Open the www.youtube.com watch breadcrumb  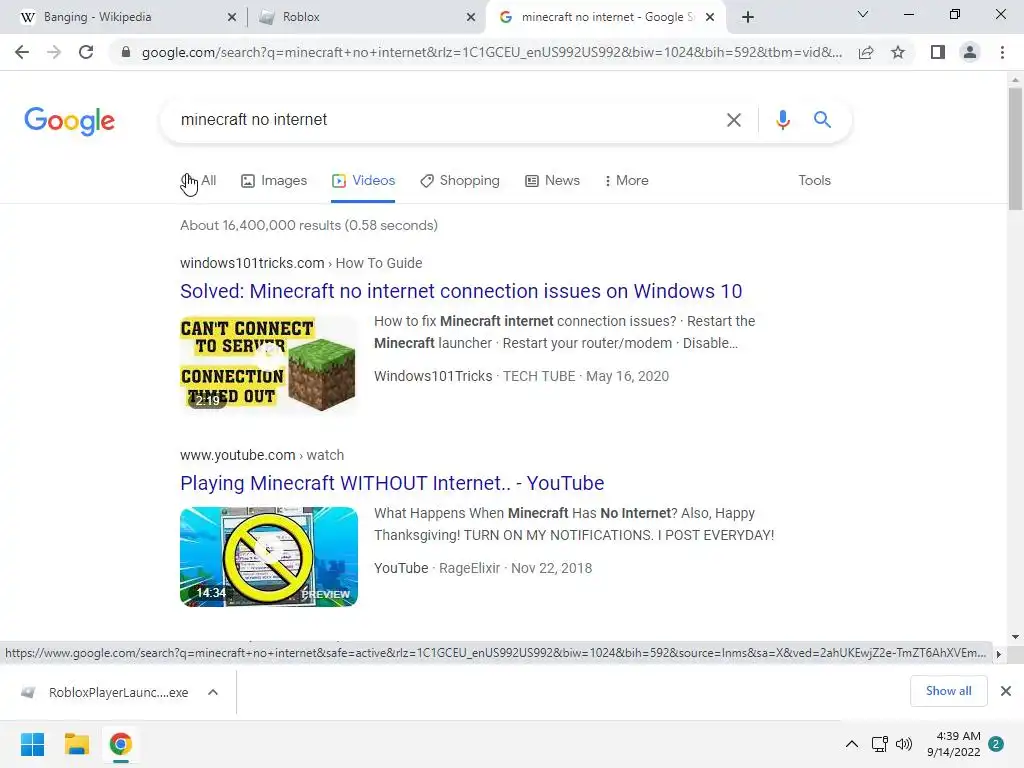click(x=262, y=455)
